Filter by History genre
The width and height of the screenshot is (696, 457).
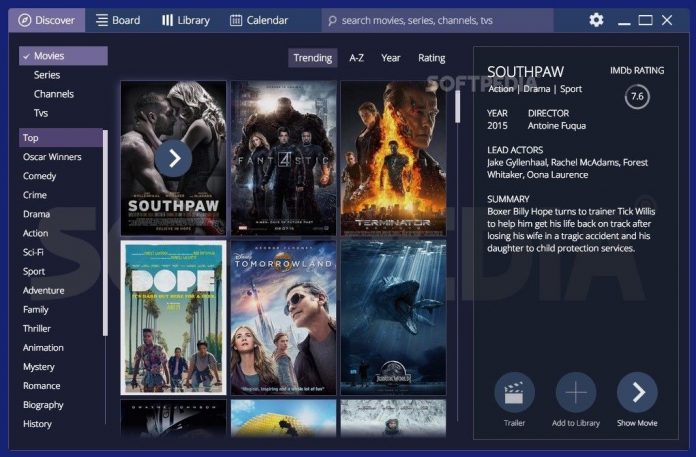[x=37, y=424]
